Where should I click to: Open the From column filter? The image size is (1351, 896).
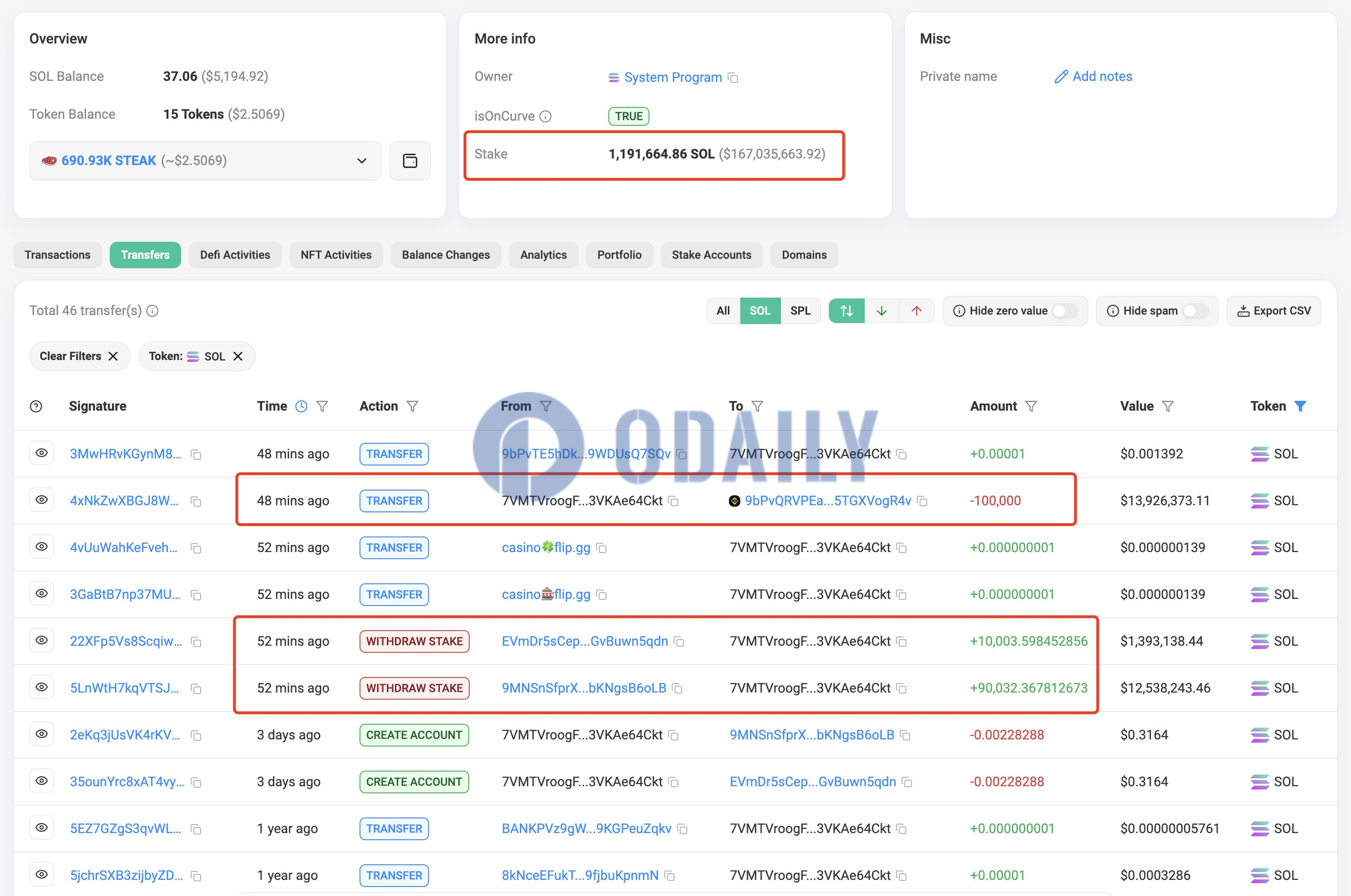[546, 406]
